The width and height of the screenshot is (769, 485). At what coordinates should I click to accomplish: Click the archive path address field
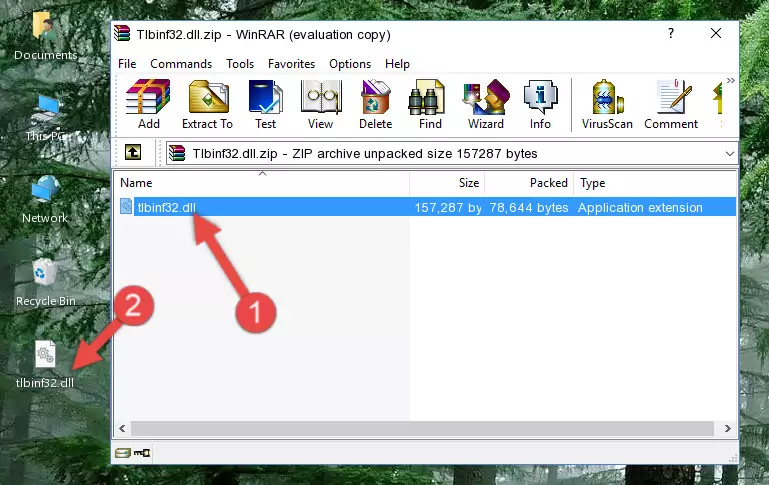click(x=451, y=154)
